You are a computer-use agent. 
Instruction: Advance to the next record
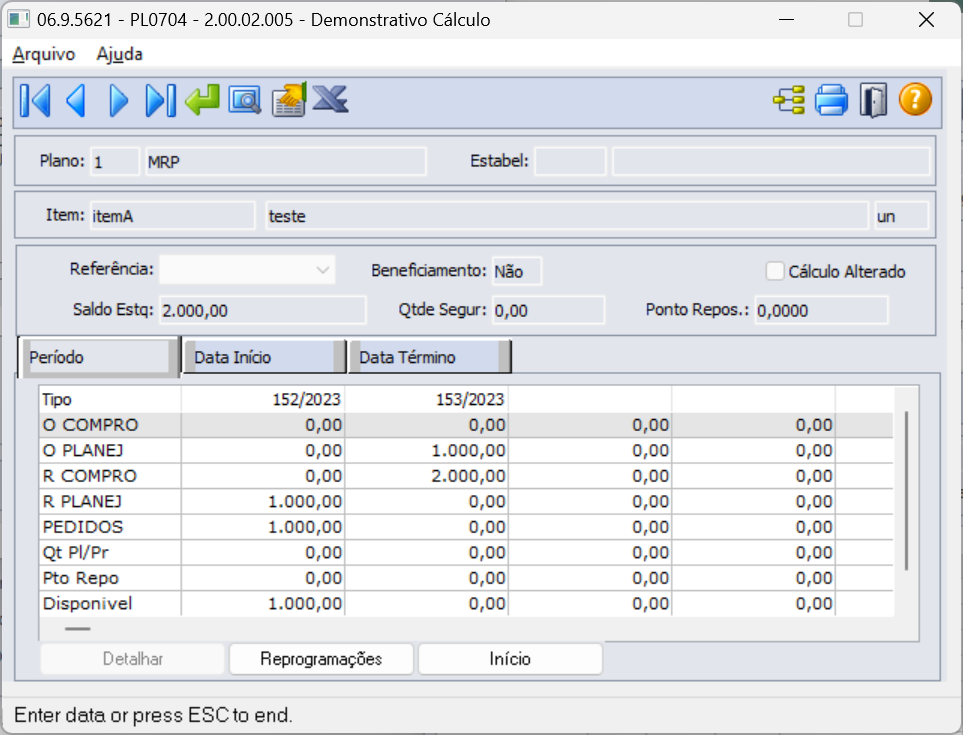[x=117, y=100]
